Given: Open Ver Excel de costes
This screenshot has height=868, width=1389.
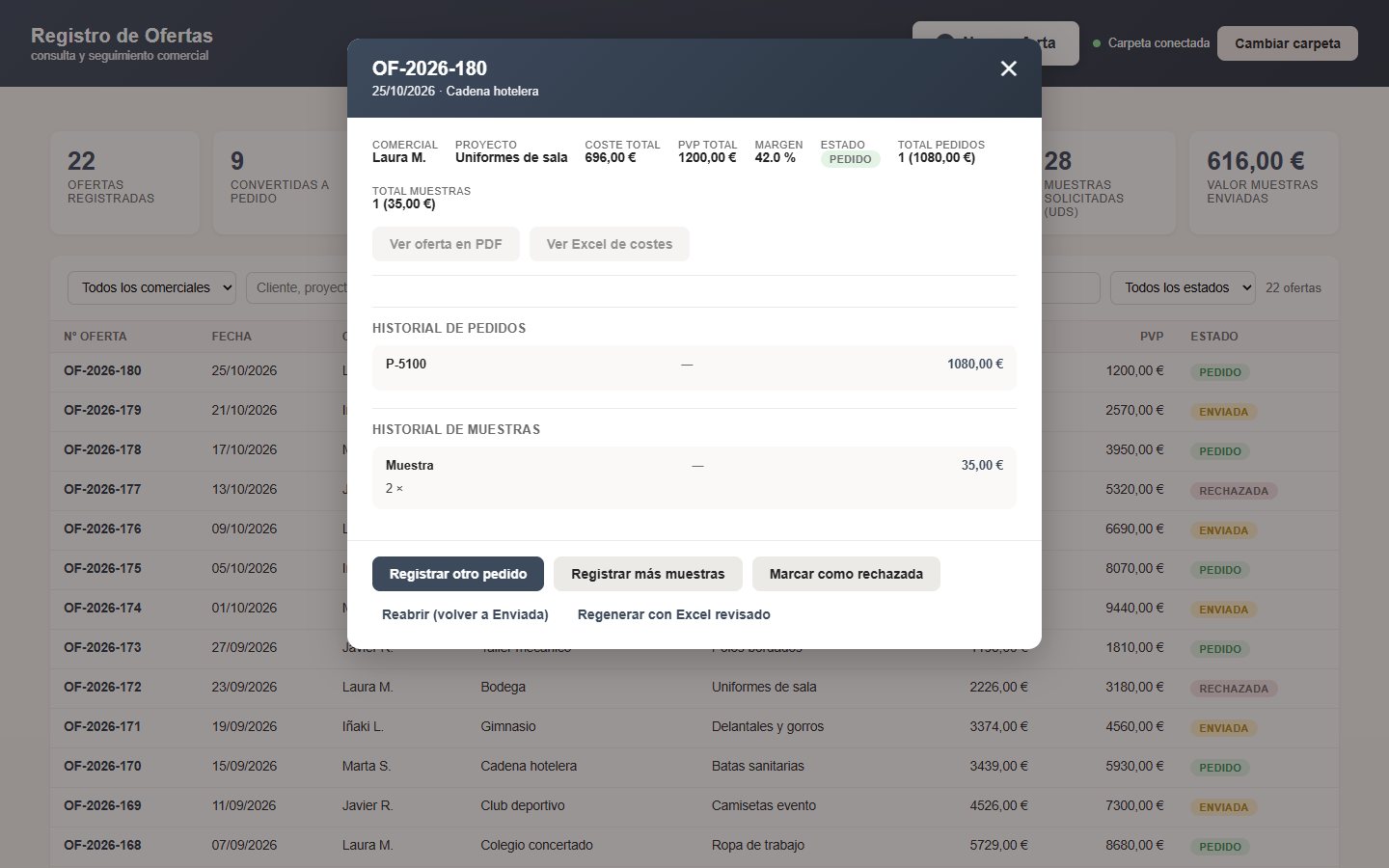Looking at the screenshot, I should click(x=610, y=244).
